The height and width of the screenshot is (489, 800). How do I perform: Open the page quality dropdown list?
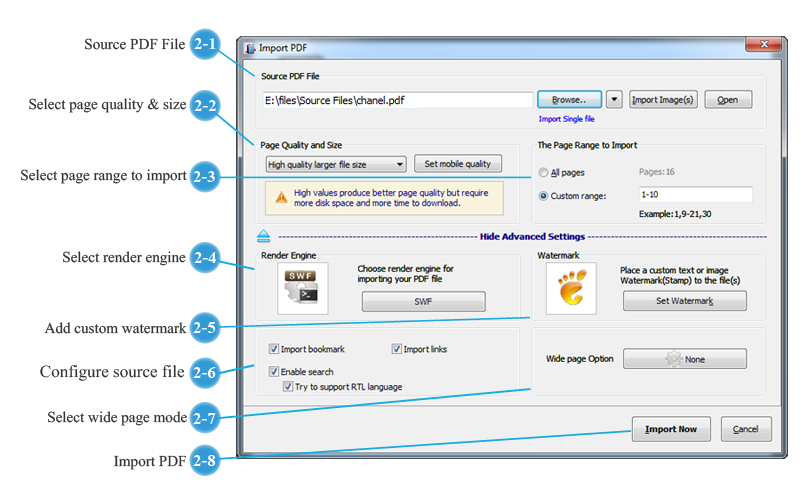pos(400,164)
